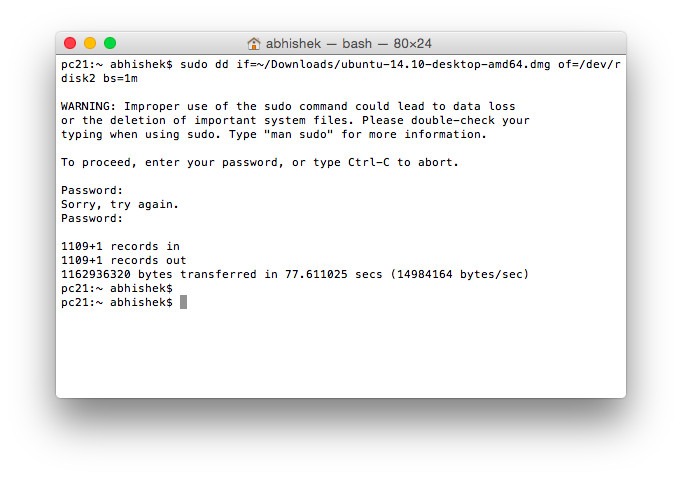
Task: Click the "1109+1 records in" line
Action: pyautogui.click(x=120, y=246)
